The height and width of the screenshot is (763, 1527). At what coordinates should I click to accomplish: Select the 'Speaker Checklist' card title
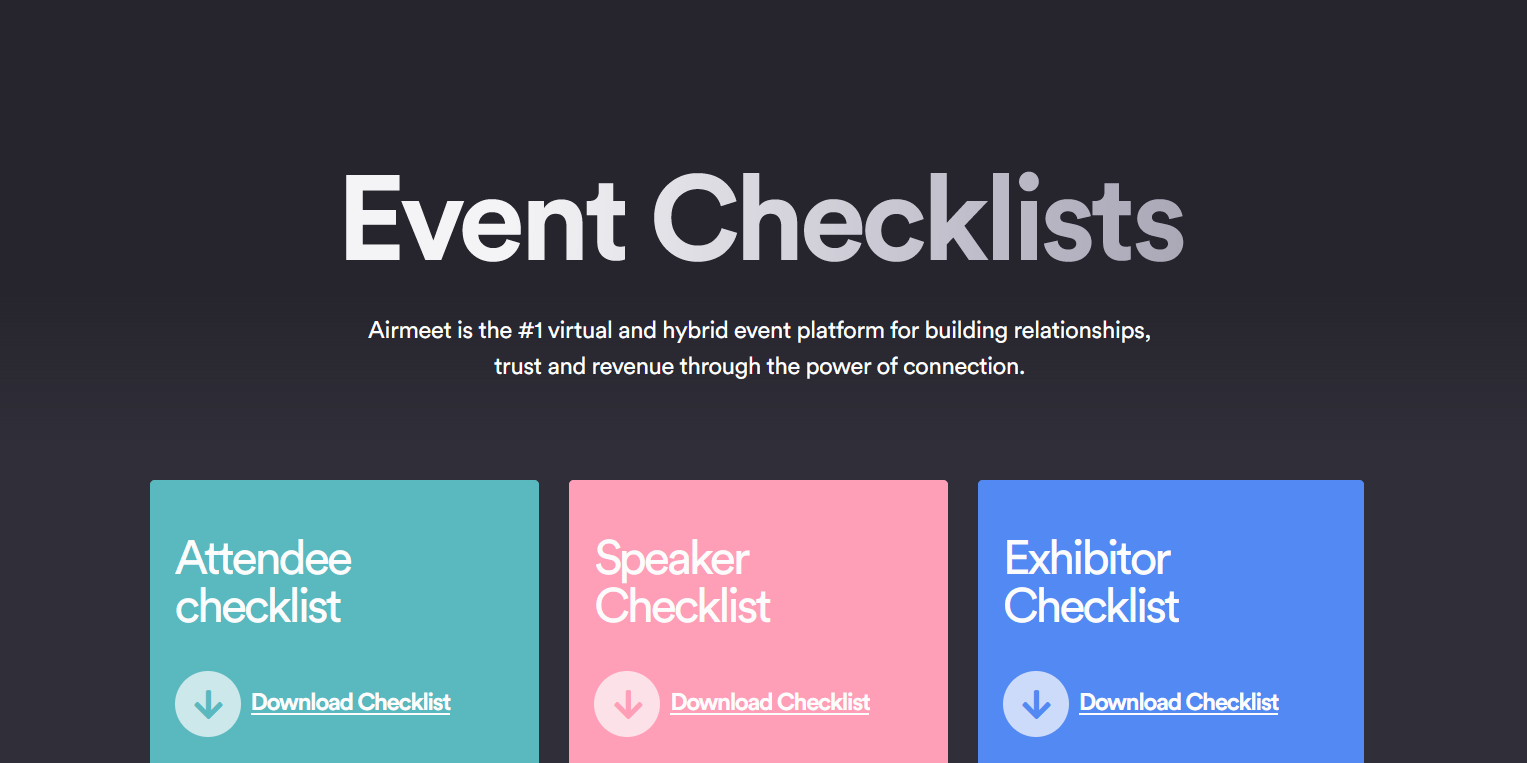point(682,582)
